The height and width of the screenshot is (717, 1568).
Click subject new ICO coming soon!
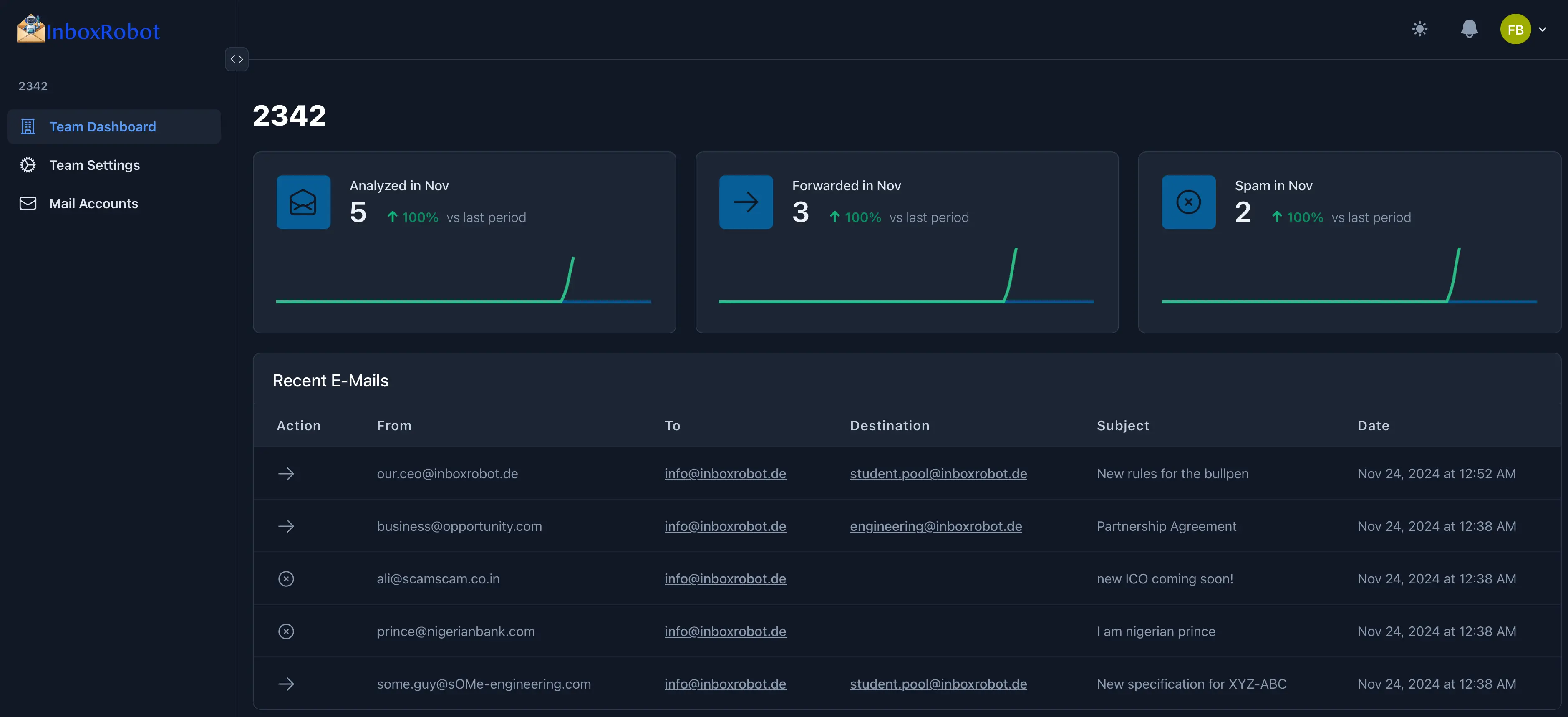coord(1165,579)
